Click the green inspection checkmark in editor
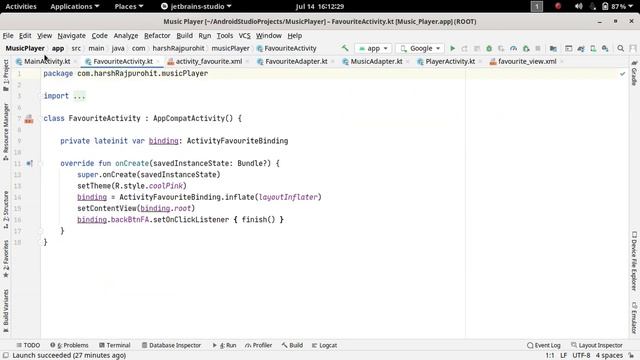The height and width of the screenshot is (360, 640). coord(622,74)
